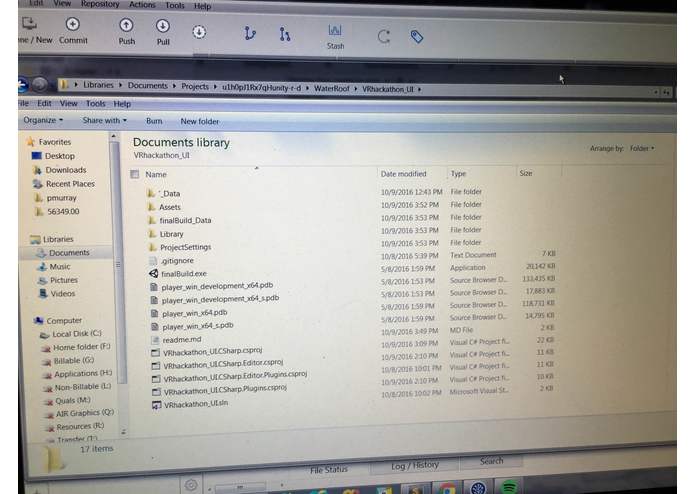Click Stash icon in SourceTree toolbar
Image resolution: width=695 pixels, height=494 pixels.
pyautogui.click(x=335, y=31)
